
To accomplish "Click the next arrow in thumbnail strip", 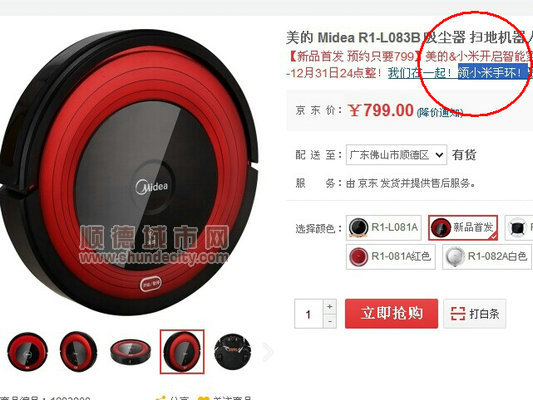I will click(268, 352).
